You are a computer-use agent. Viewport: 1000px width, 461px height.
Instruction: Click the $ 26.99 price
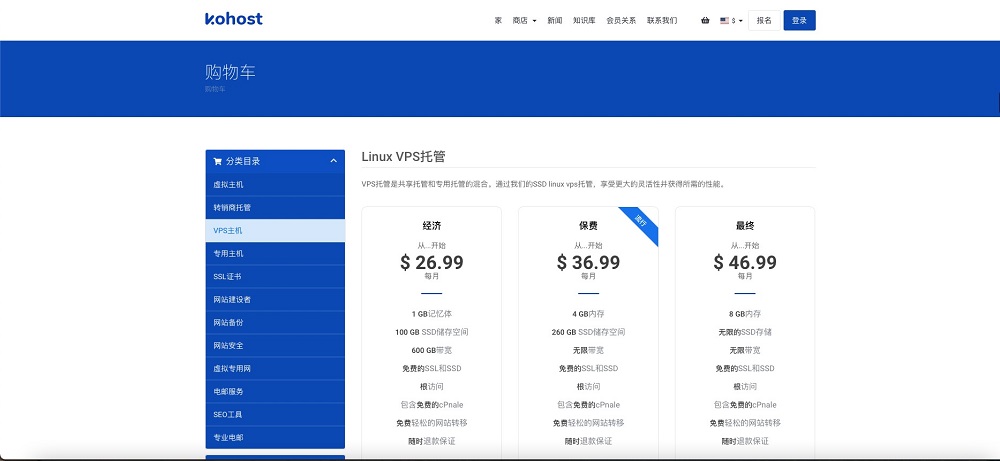click(x=432, y=262)
